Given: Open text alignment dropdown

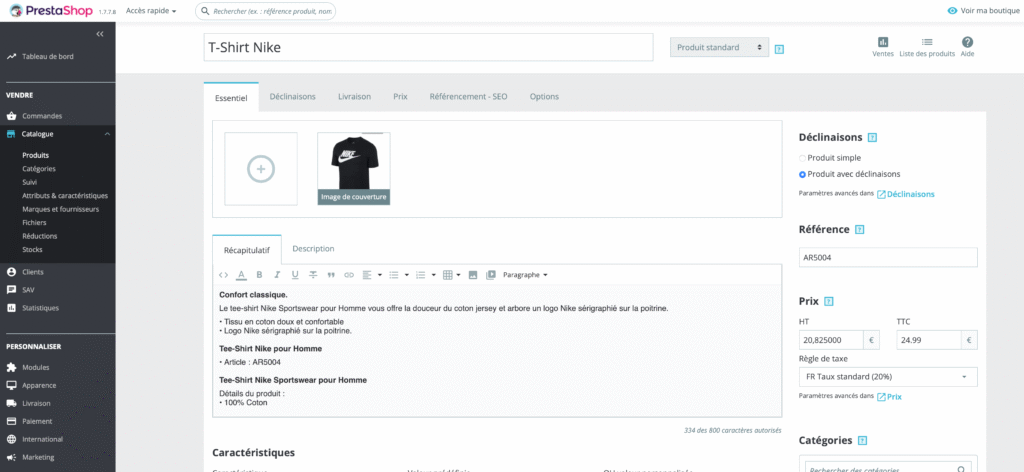Looking at the screenshot, I should 372,275.
